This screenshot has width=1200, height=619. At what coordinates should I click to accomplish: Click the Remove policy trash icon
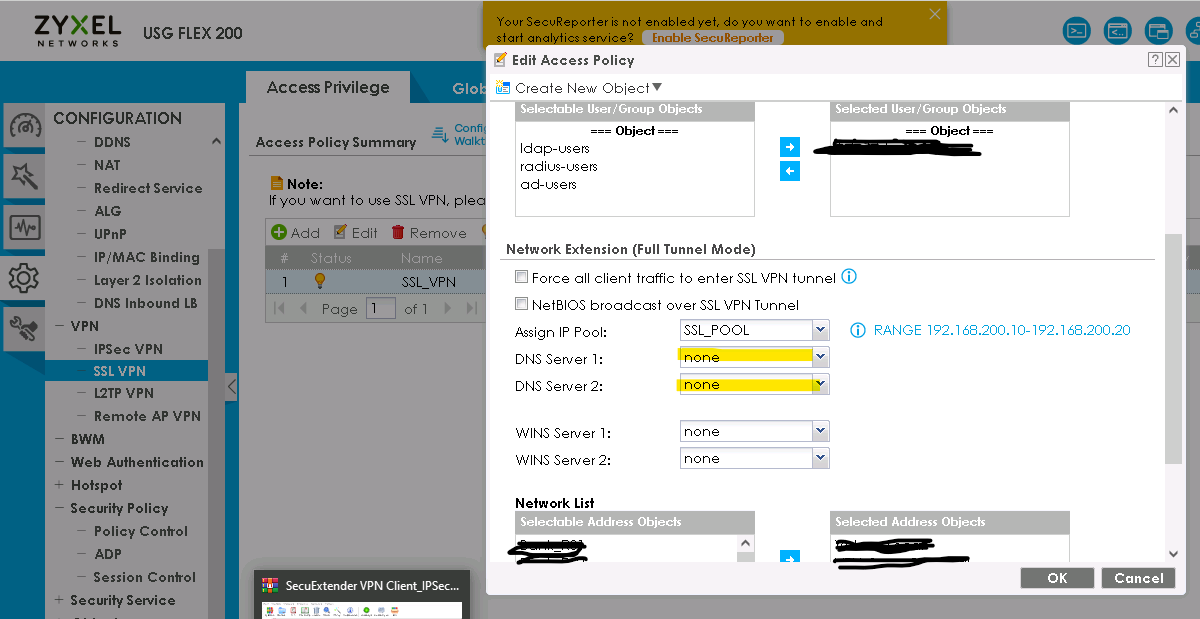(398, 232)
